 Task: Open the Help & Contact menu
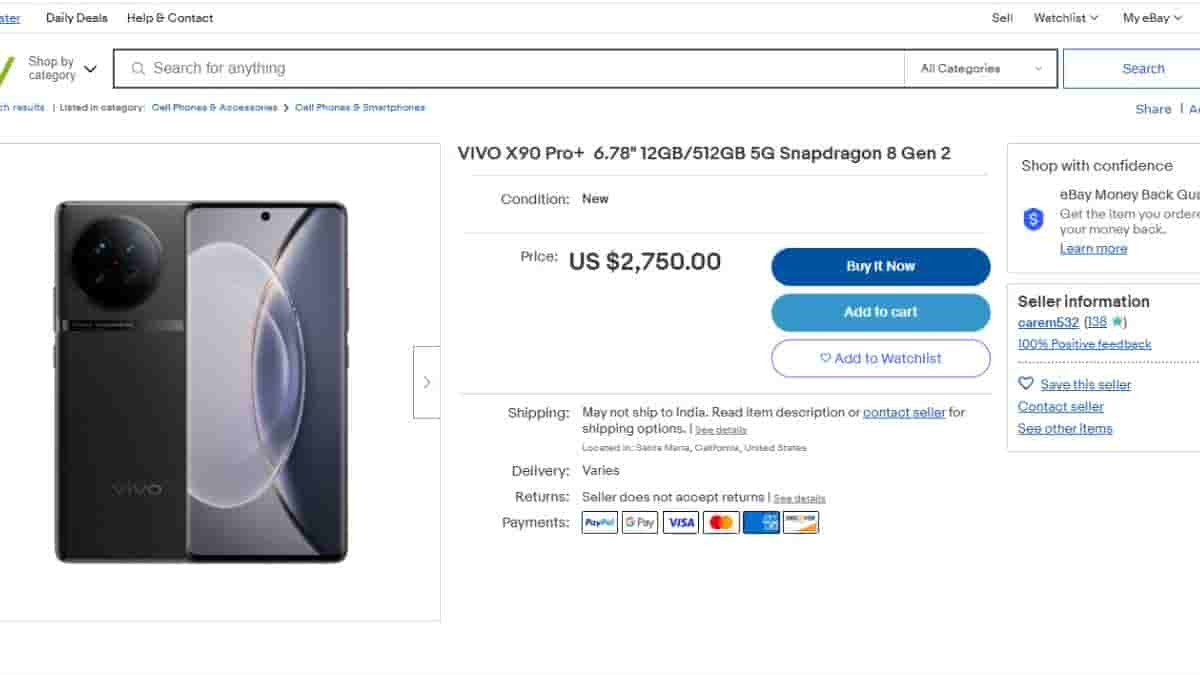click(169, 17)
